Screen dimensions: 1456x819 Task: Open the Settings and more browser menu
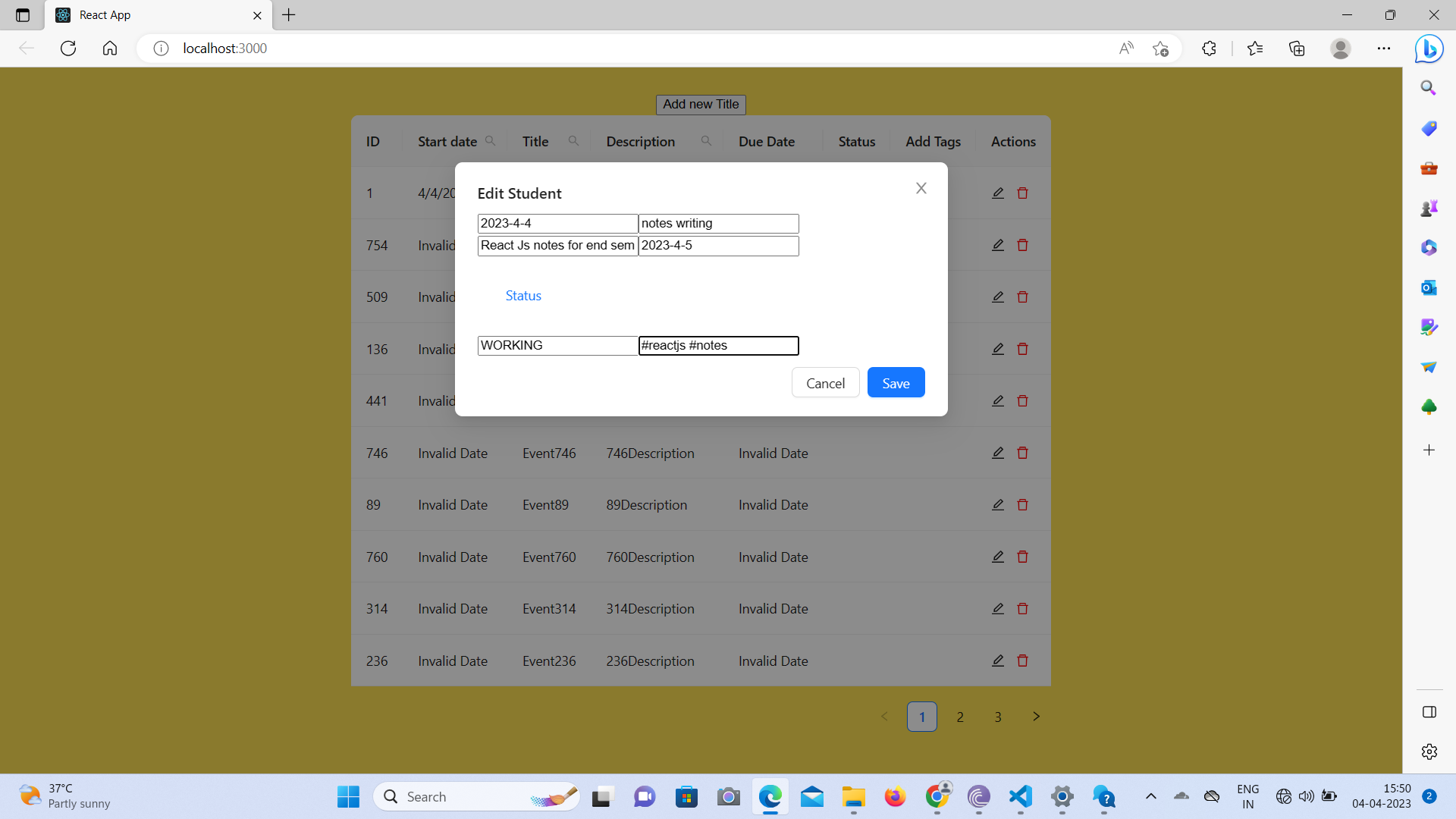(x=1384, y=48)
